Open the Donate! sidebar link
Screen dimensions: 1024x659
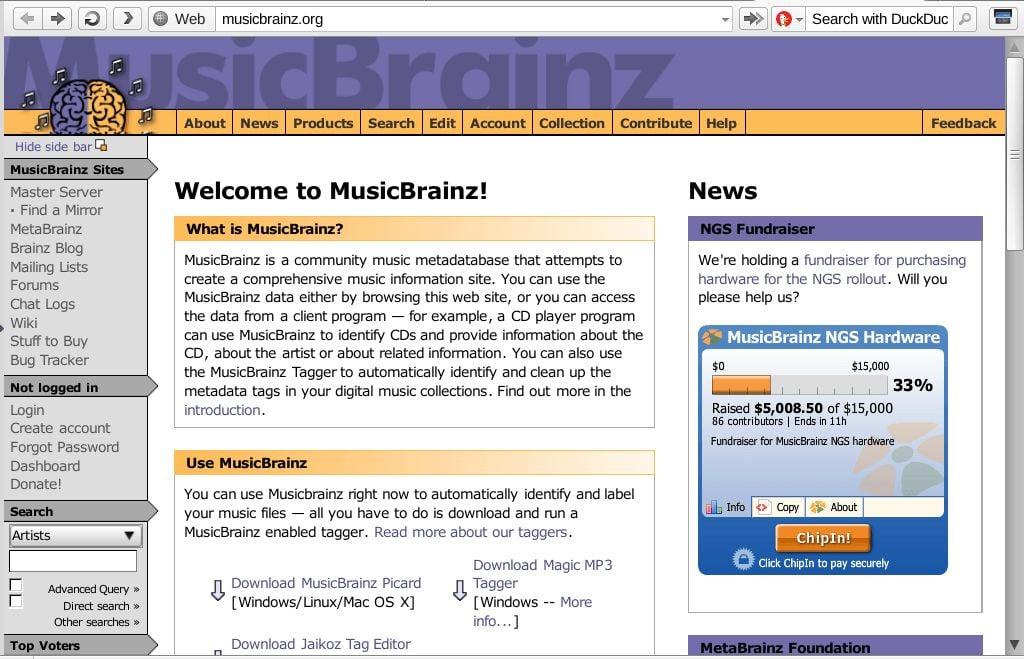36,485
